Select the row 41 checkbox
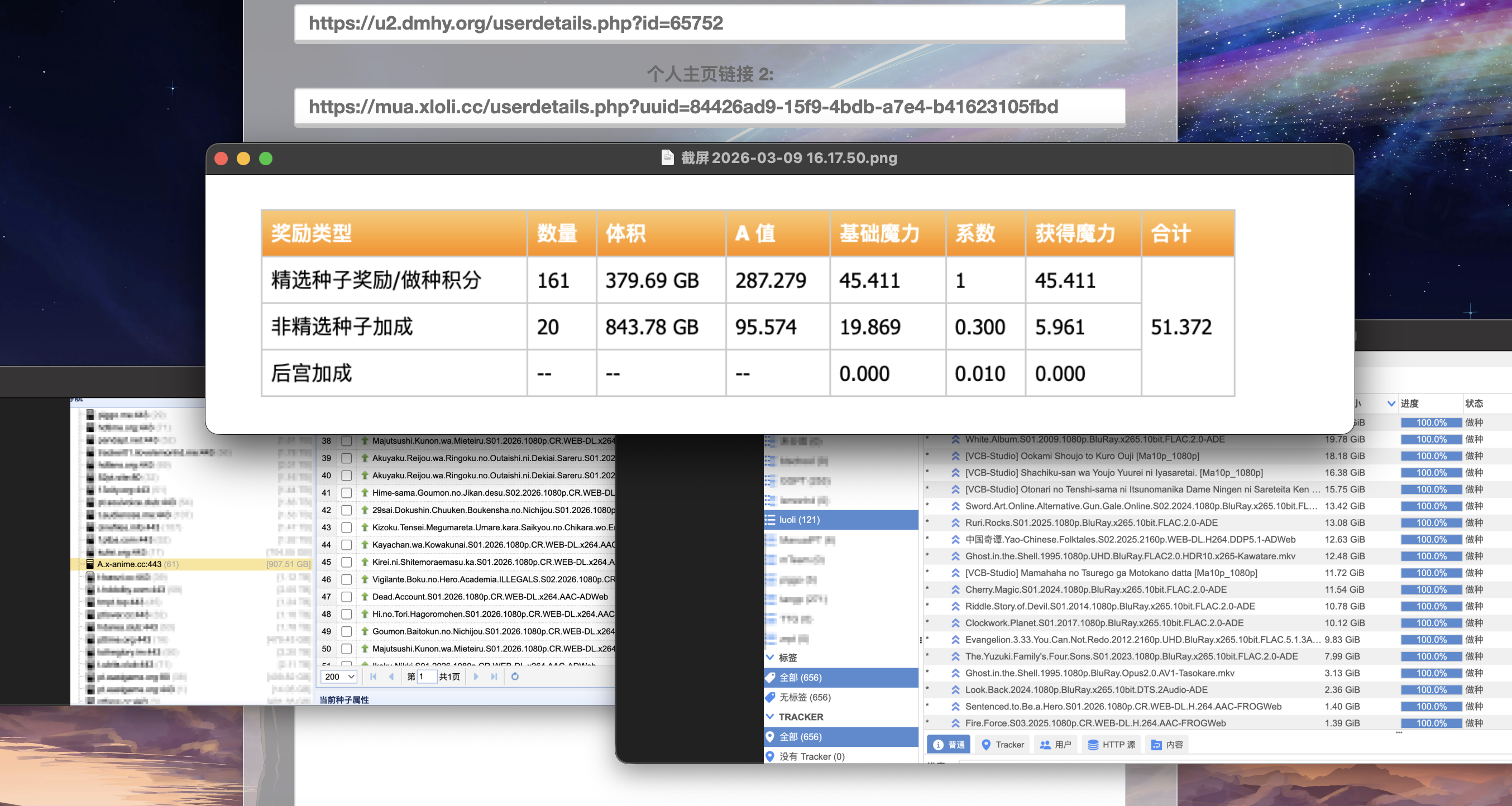 [x=347, y=493]
